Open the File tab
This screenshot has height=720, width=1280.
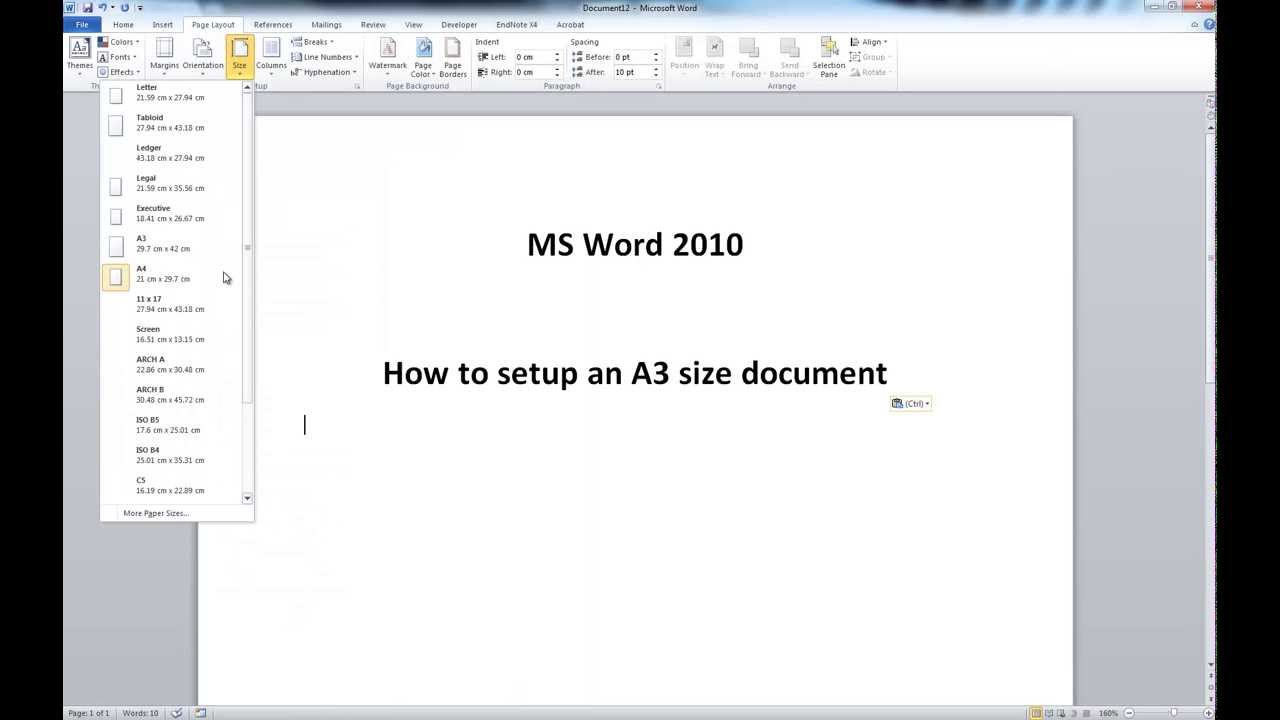pyautogui.click(x=82, y=25)
